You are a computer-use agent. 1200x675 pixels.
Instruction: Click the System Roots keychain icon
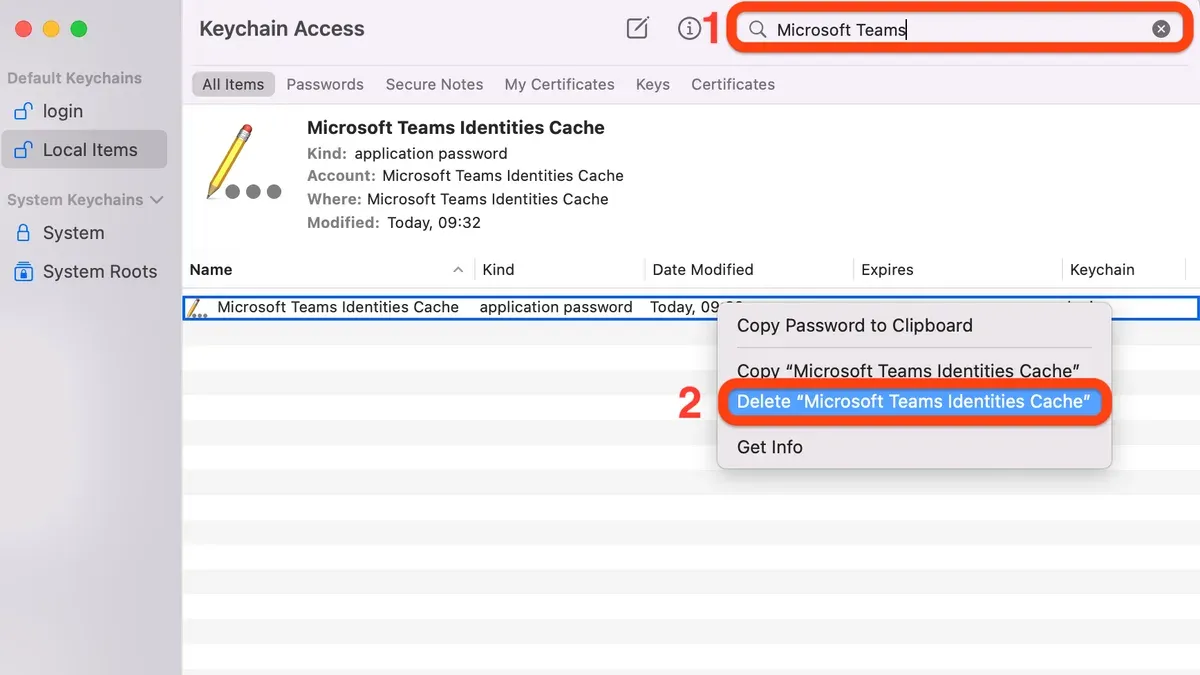pyautogui.click(x=23, y=271)
